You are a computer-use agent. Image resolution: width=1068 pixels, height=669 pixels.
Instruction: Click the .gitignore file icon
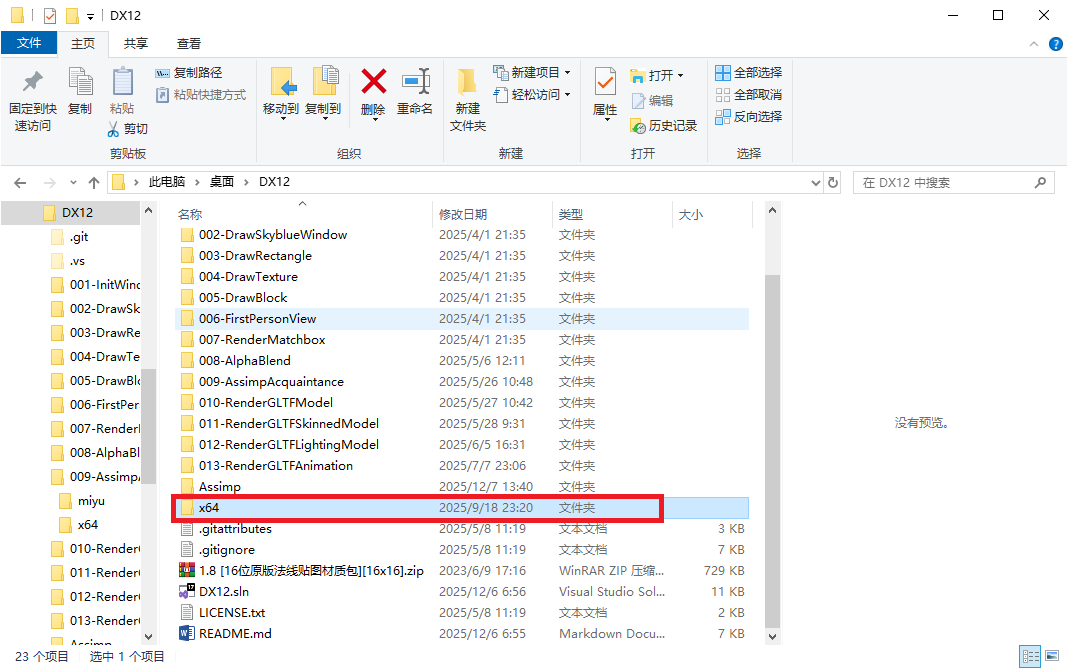click(x=187, y=550)
